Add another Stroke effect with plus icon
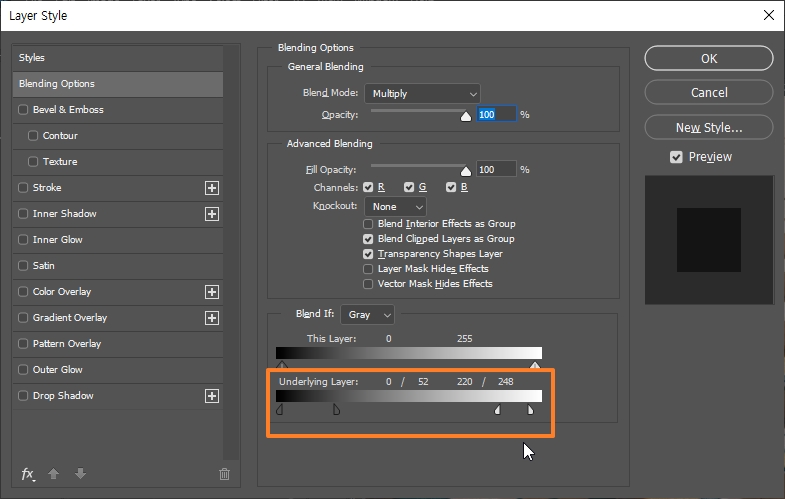Viewport: 785px width, 499px height. coord(212,188)
